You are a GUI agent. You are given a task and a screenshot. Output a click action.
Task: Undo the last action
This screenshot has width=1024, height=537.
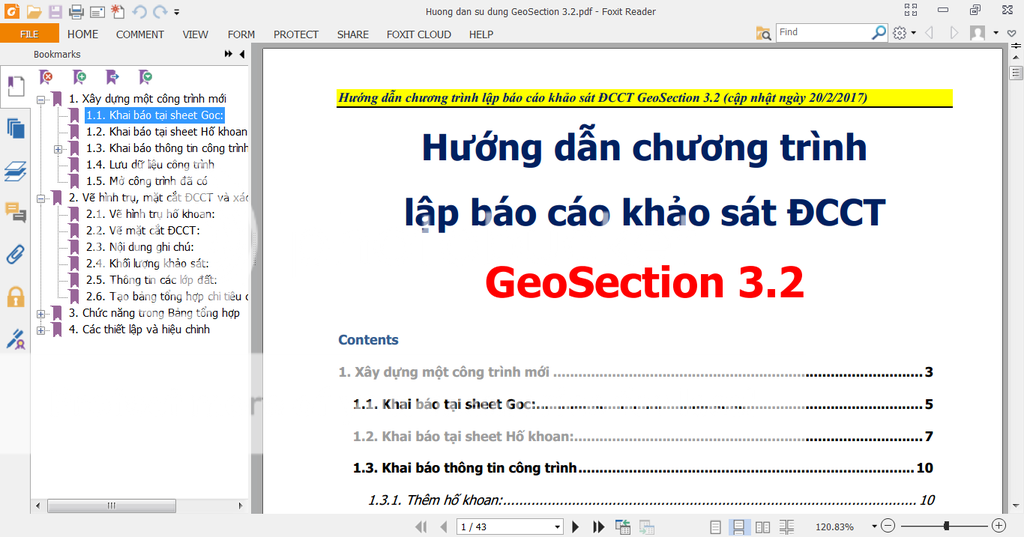(138, 11)
